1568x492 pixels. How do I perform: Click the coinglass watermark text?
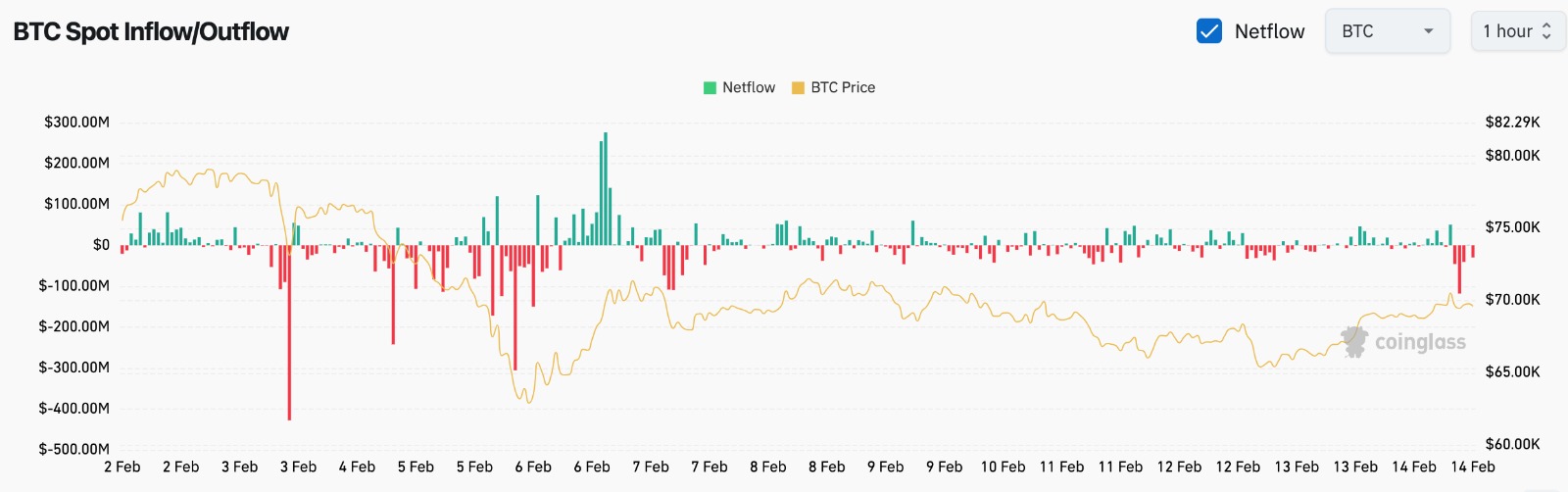[1420, 342]
